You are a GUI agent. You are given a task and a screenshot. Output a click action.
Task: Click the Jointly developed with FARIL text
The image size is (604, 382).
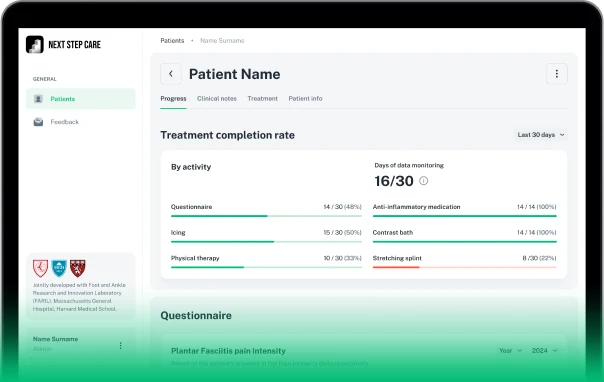pos(79,297)
